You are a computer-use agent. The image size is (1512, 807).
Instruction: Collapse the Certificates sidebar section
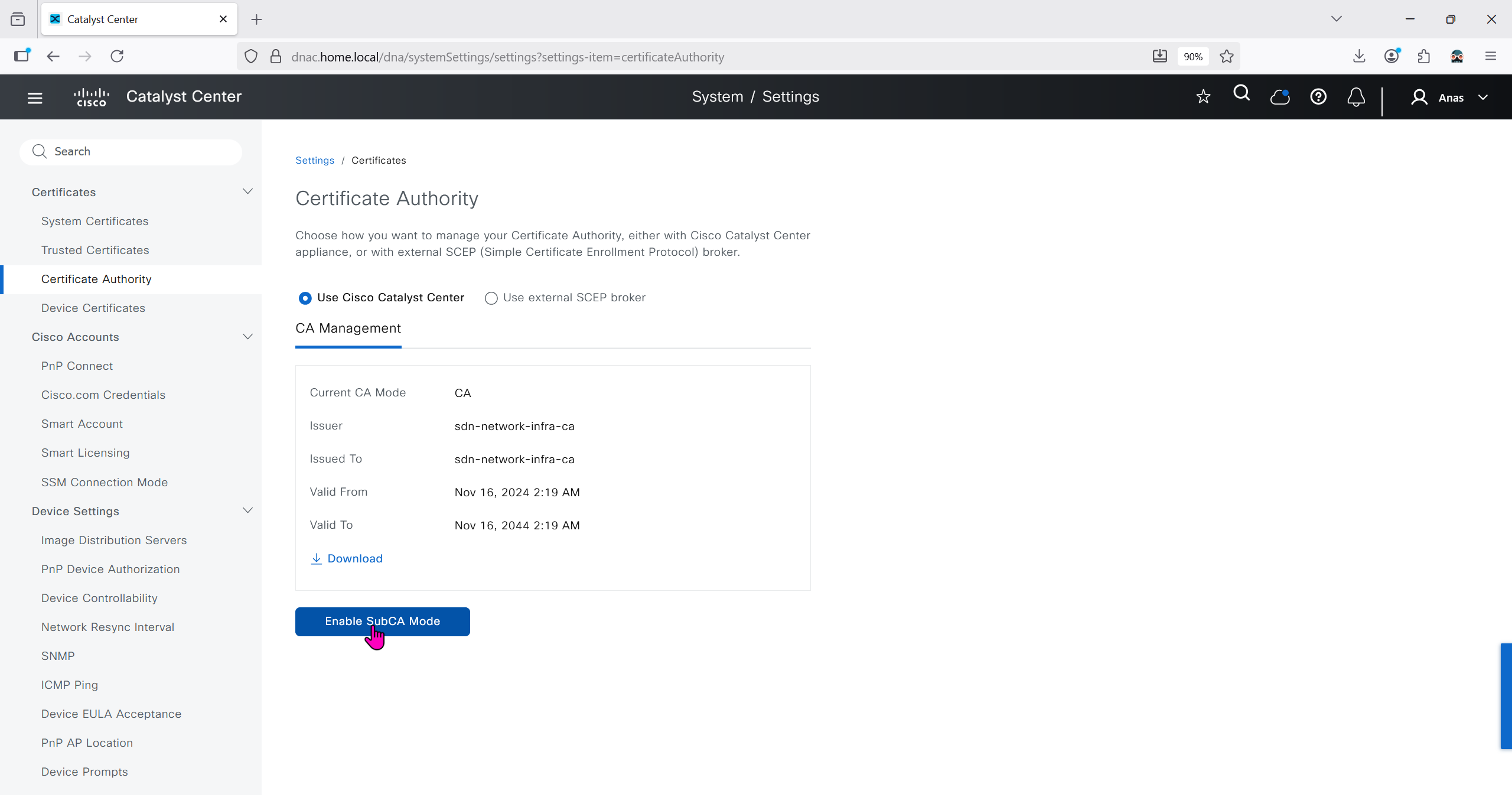pos(247,192)
